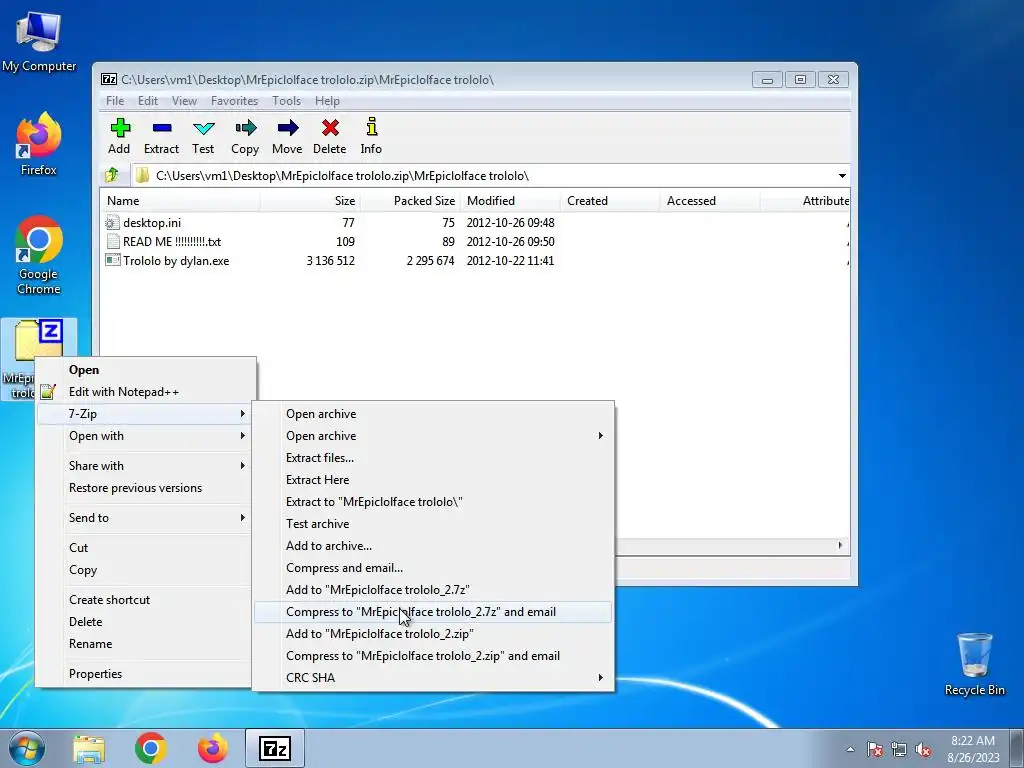The image size is (1024, 768).
Task: Choose Add to "MrEpiclolface trololo_2.7z"
Action: [433, 590]
